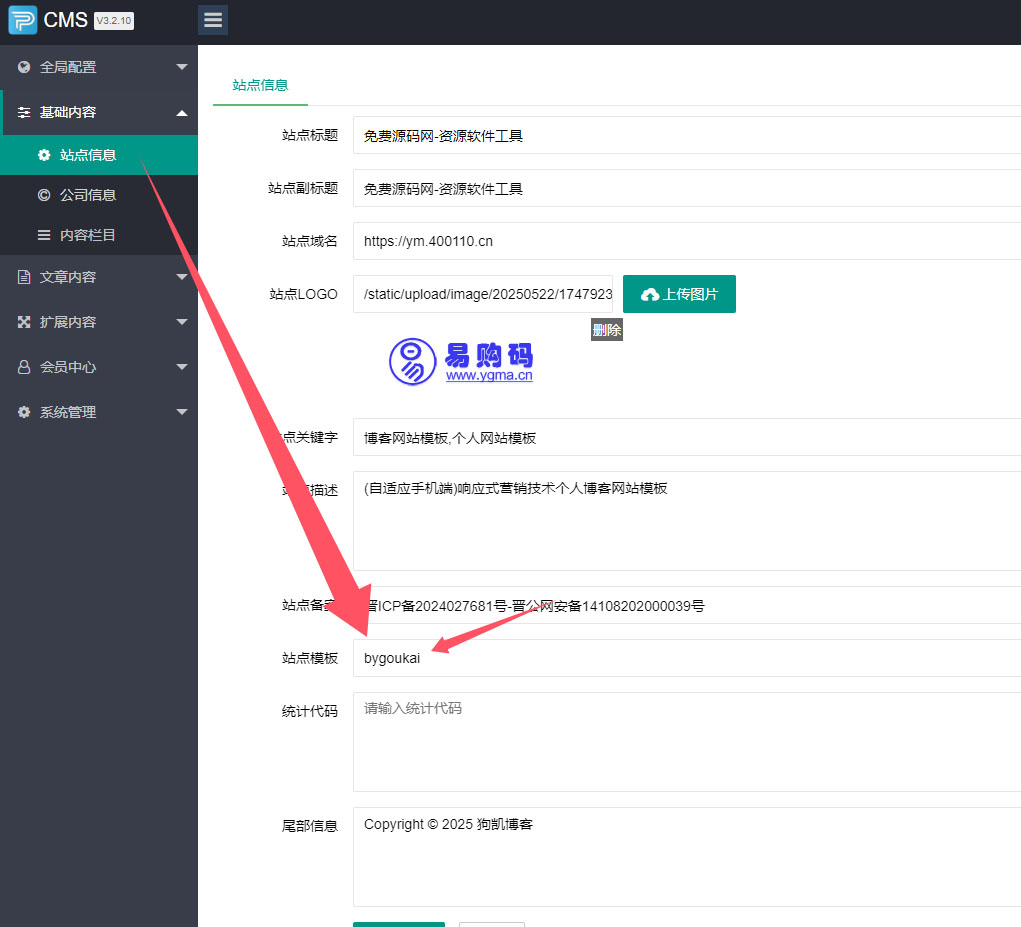Expand the 全局配置 section
1021x927 pixels.
coord(98,67)
